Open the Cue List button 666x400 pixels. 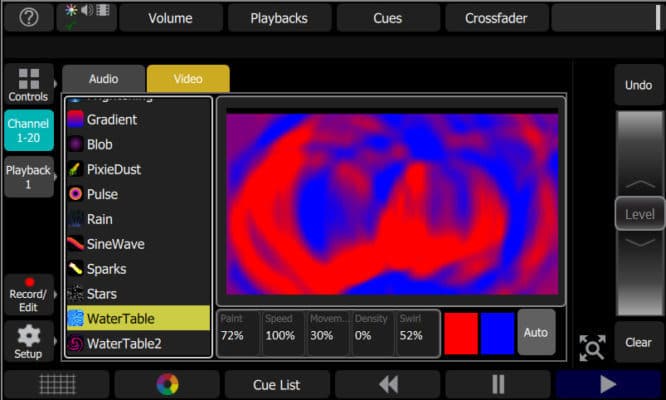276,384
